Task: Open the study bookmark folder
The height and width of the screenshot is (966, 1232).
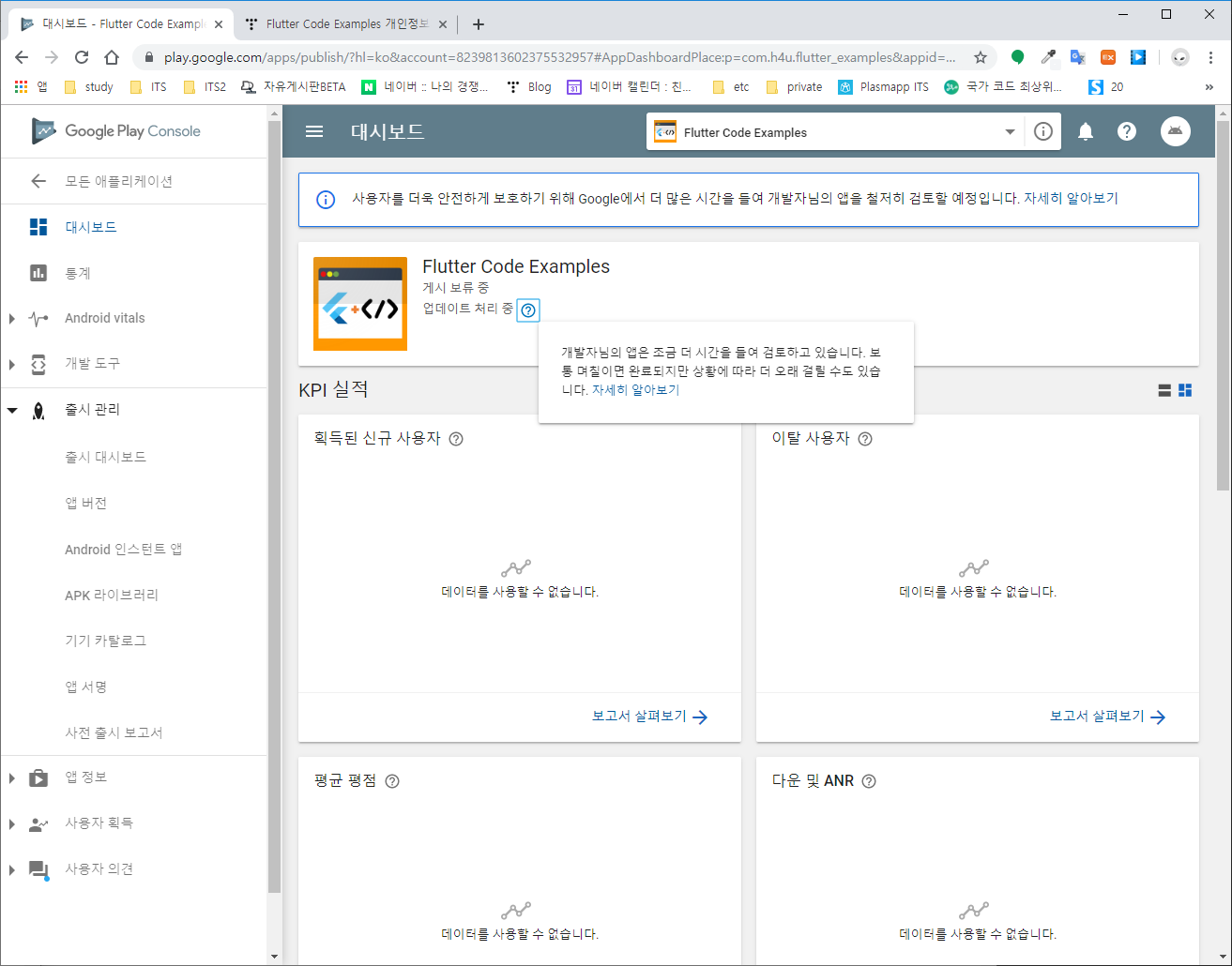Action: [89, 87]
